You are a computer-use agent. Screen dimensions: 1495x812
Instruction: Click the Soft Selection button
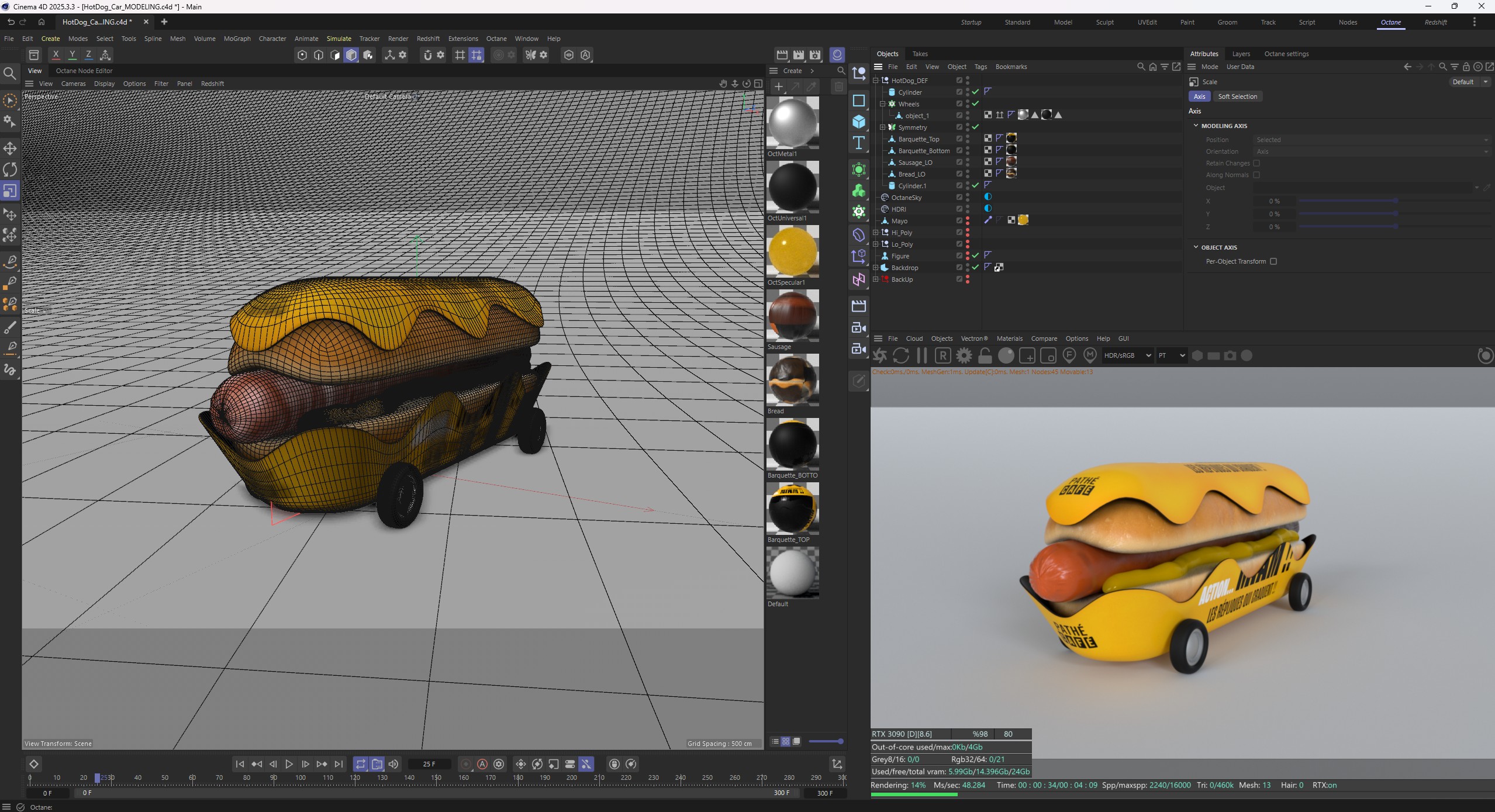[x=1237, y=96]
